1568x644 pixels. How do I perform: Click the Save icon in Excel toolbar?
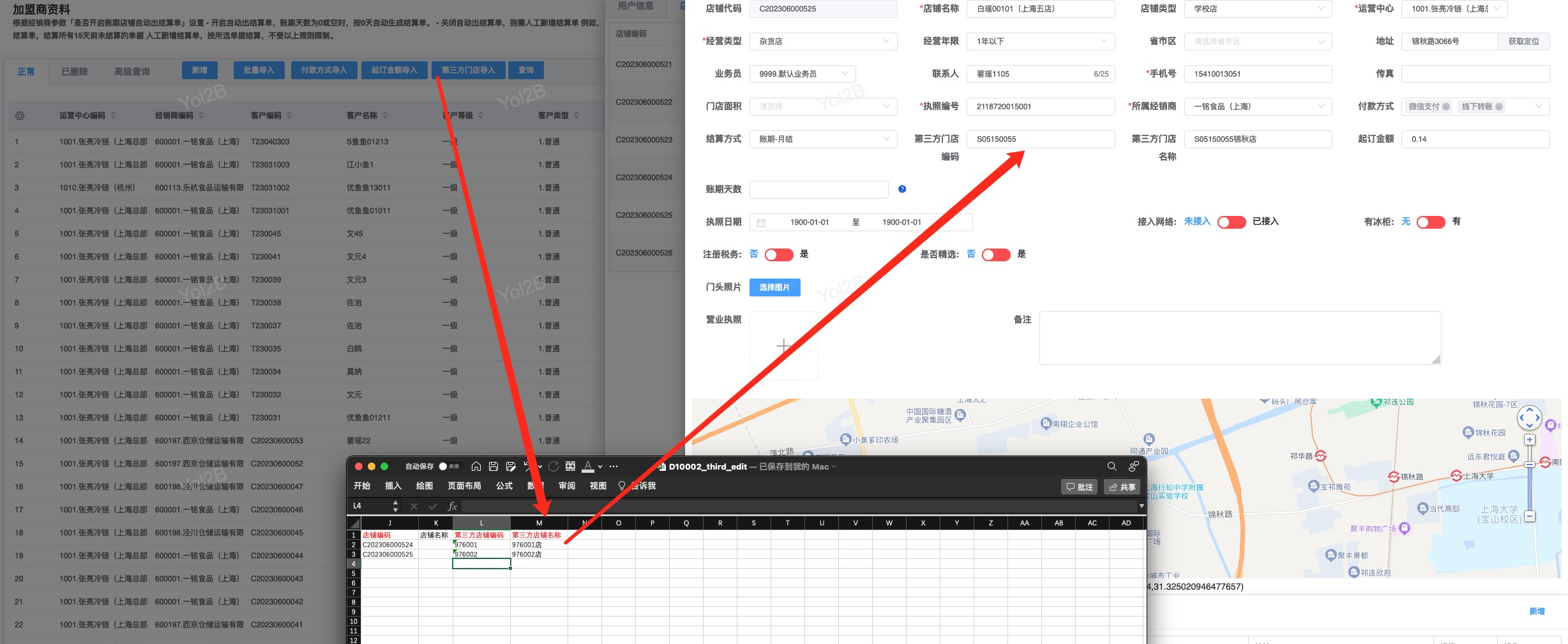pyautogui.click(x=494, y=466)
